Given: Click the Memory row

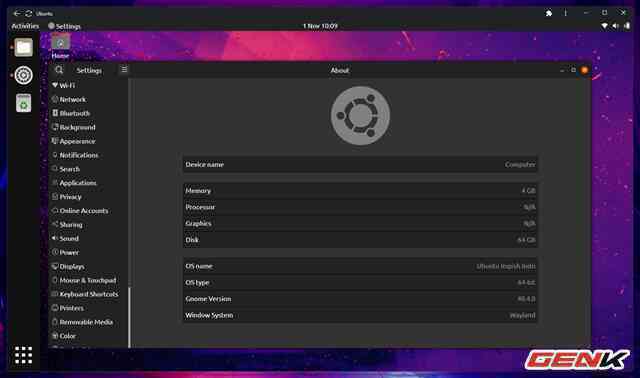Looking at the screenshot, I should 360,191.
